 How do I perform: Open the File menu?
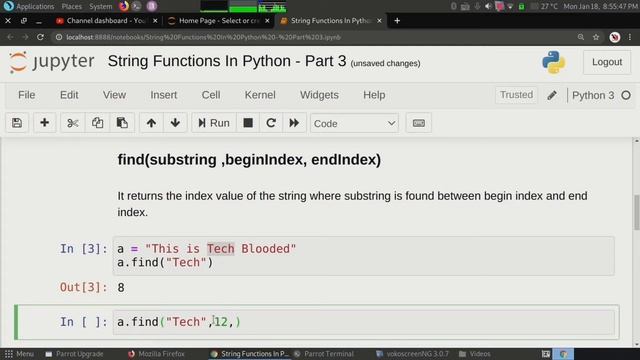click(27, 95)
